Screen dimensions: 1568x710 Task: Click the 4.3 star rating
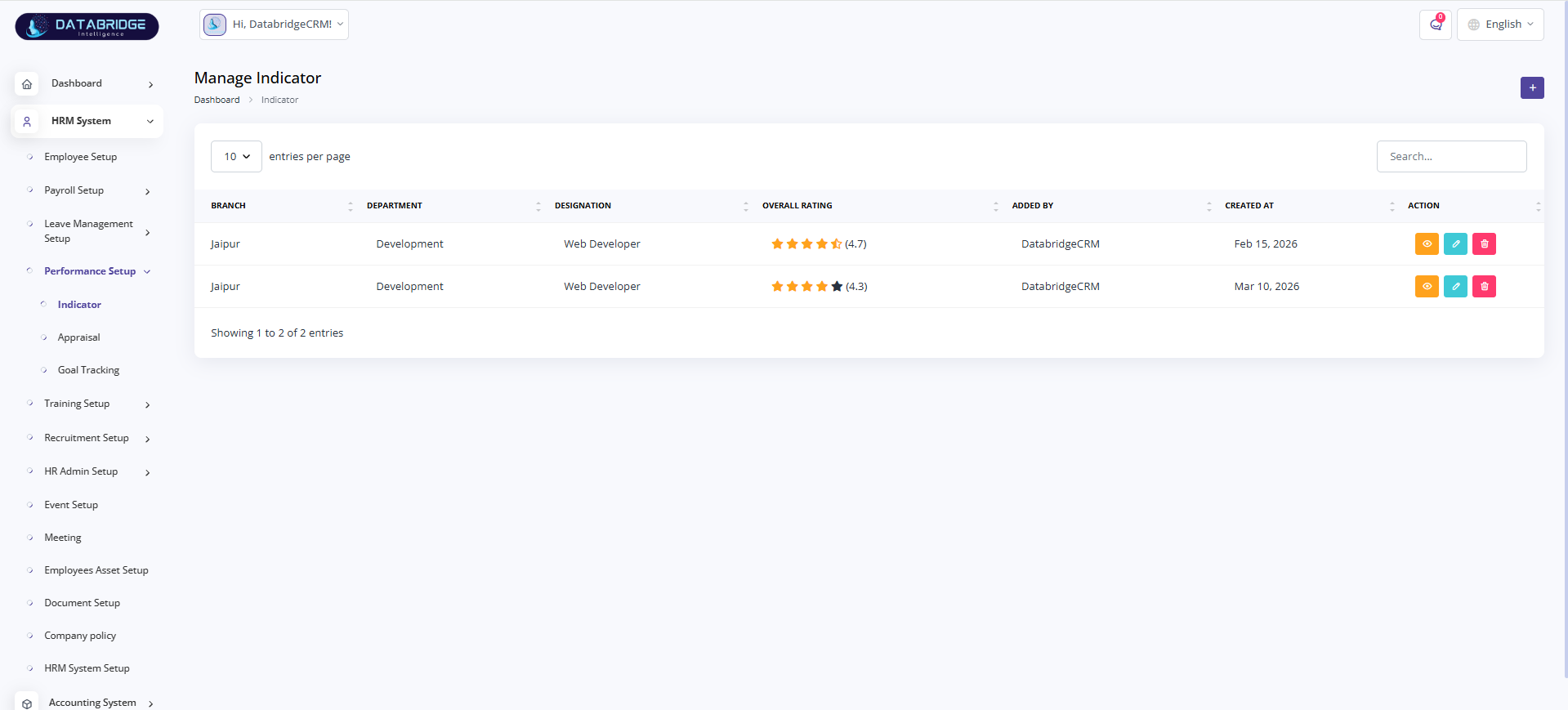pos(819,286)
